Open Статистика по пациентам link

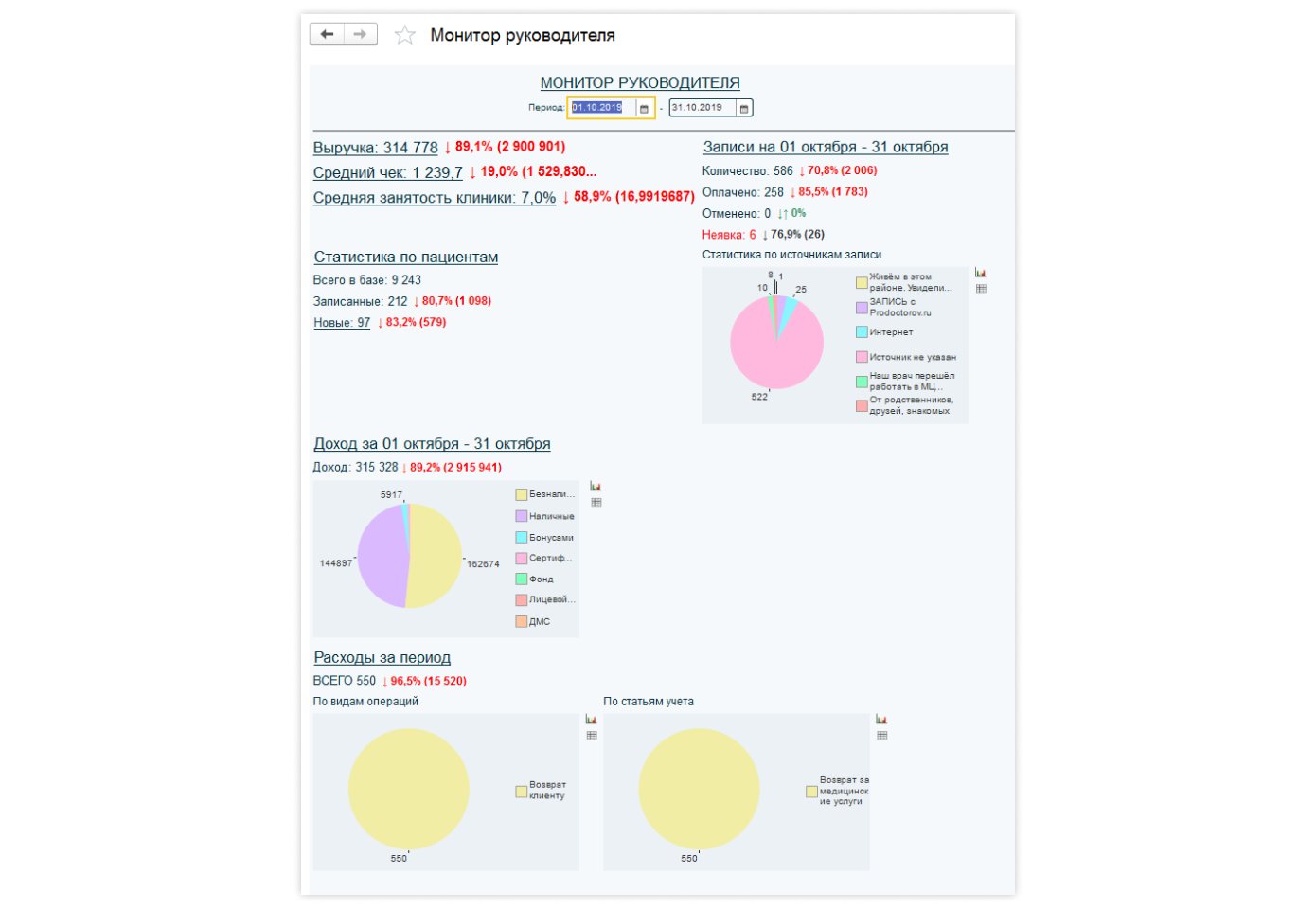(406, 258)
